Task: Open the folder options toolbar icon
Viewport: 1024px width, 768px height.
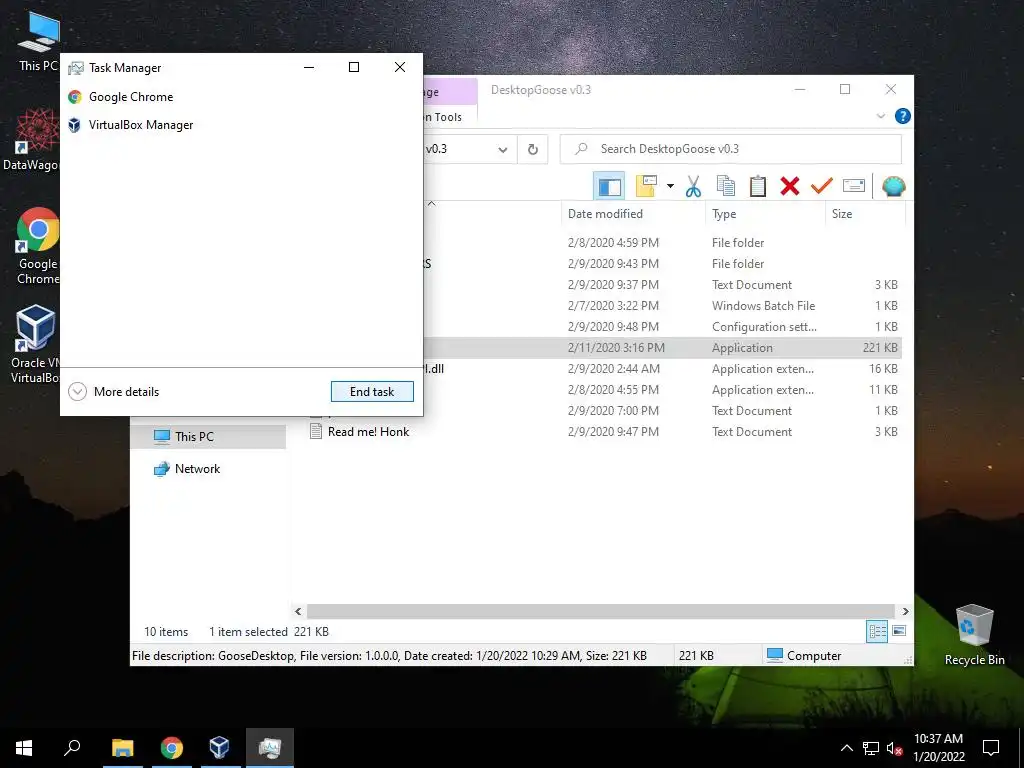Action: click(x=646, y=186)
